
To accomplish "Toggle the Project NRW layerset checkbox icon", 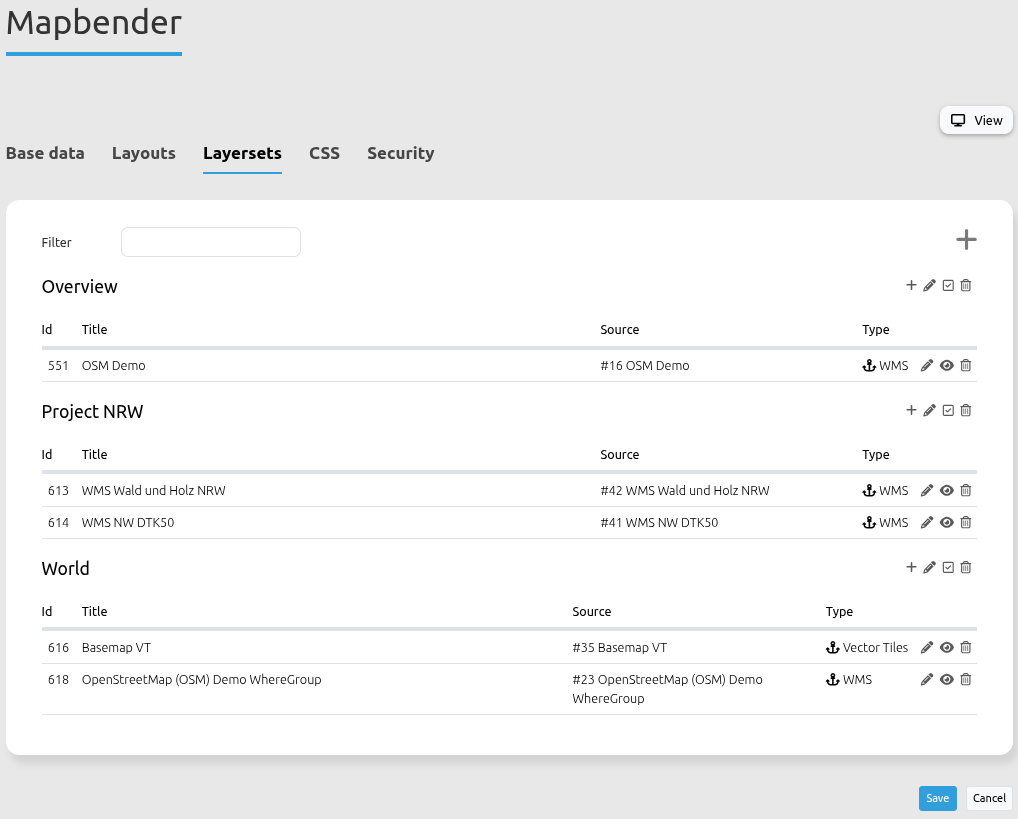I will click(x=948, y=411).
